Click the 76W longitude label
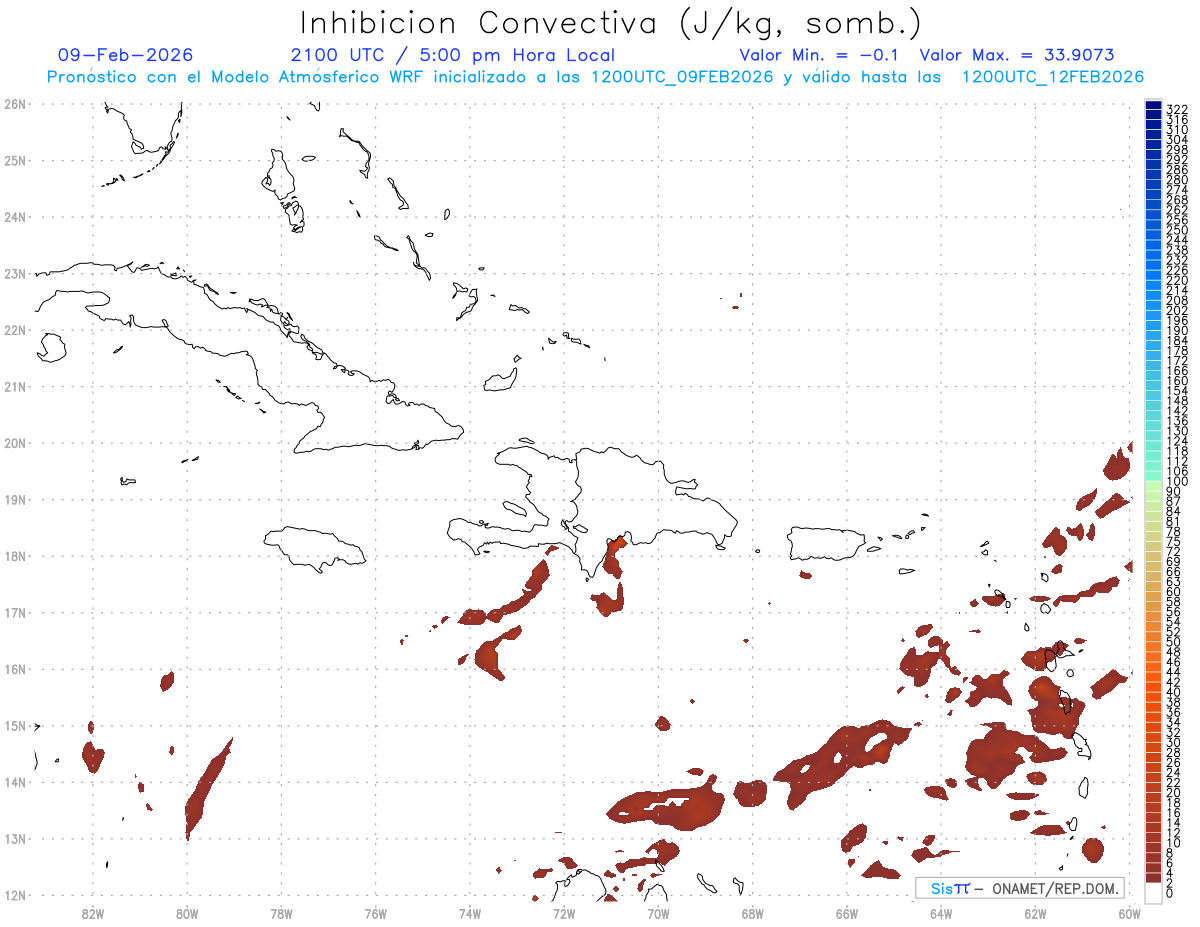This screenshot has width=1200, height=927. click(x=375, y=913)
